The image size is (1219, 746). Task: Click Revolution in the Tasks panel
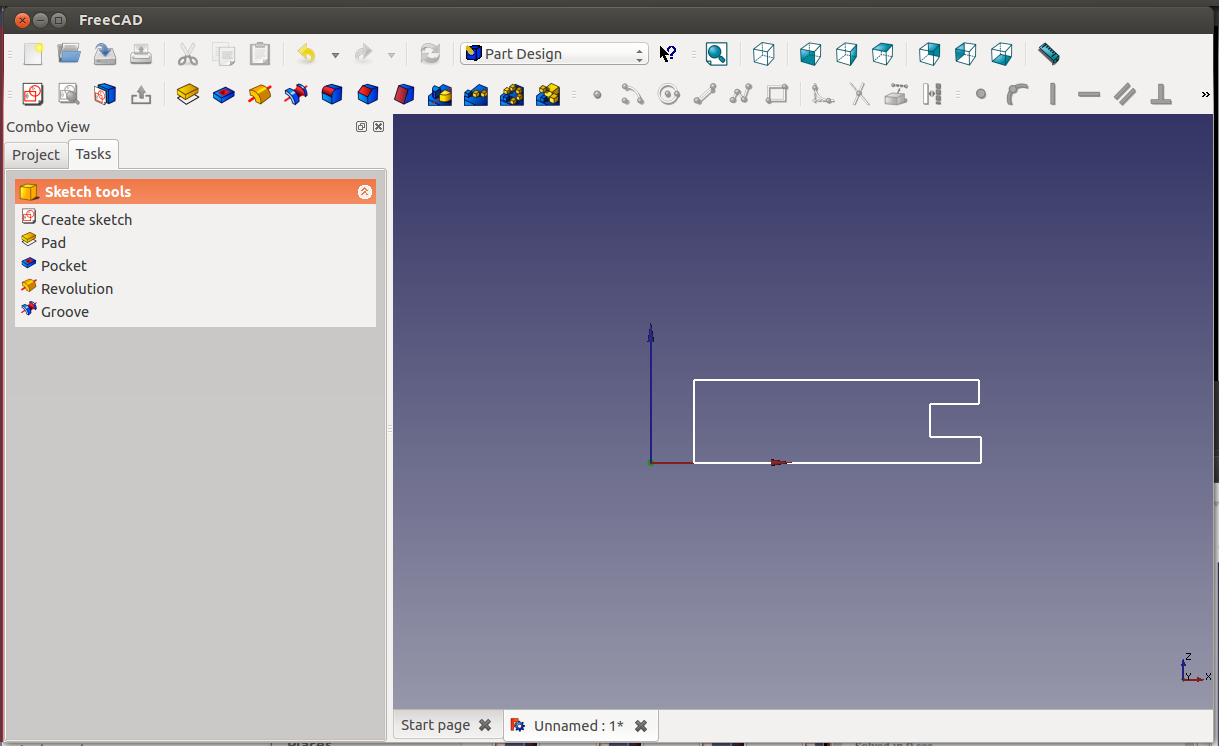pos(77,289)
